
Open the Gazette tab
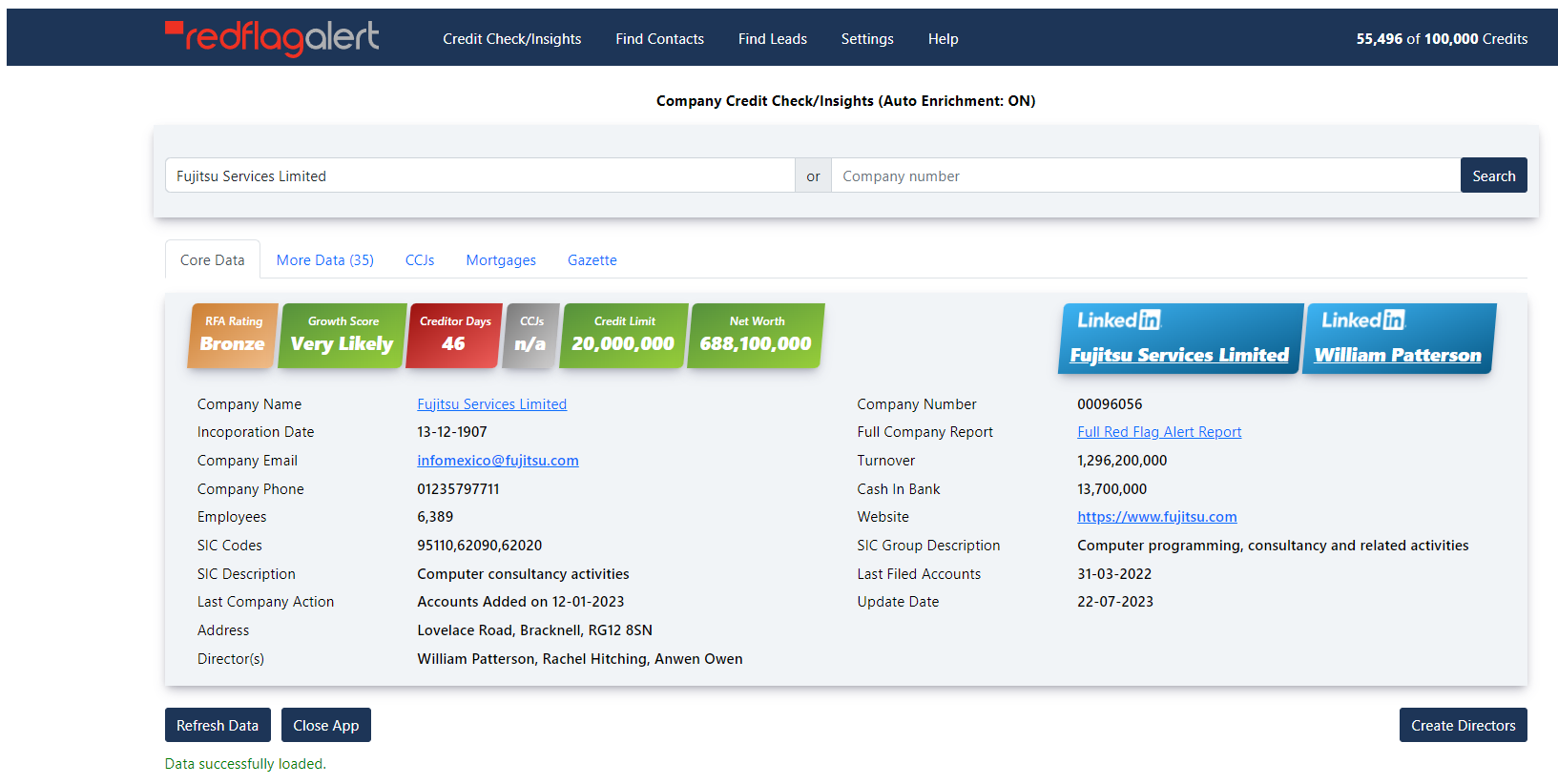592,260
